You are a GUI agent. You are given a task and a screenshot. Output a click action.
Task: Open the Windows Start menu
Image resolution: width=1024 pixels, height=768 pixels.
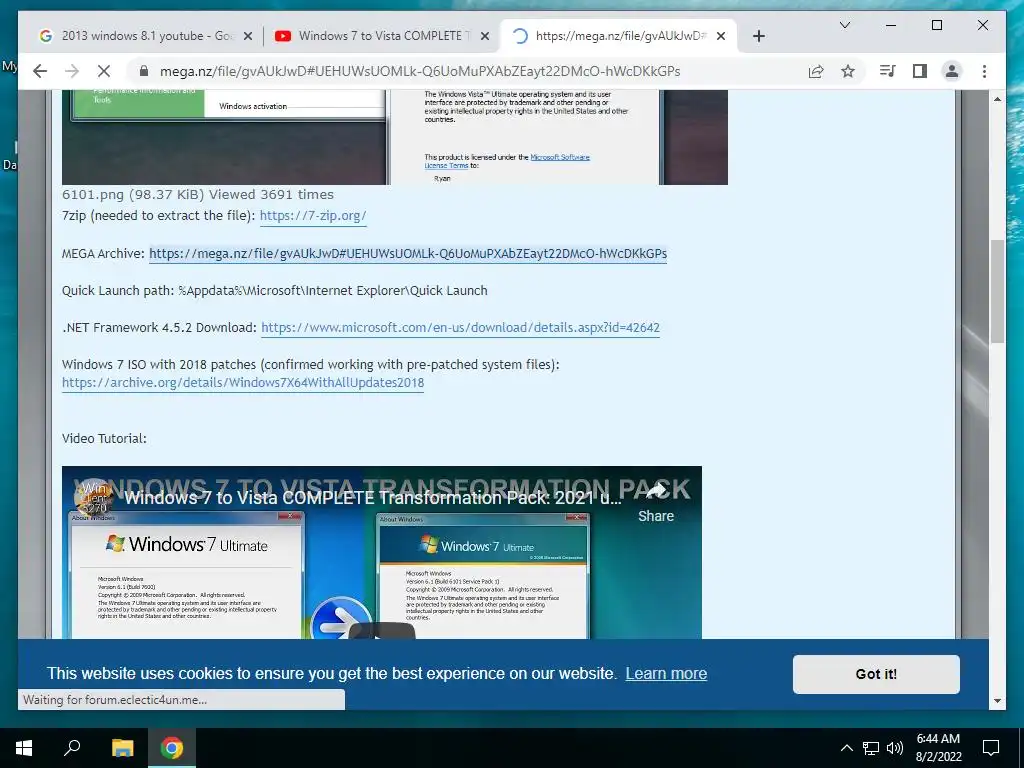(x=24, y=748)
